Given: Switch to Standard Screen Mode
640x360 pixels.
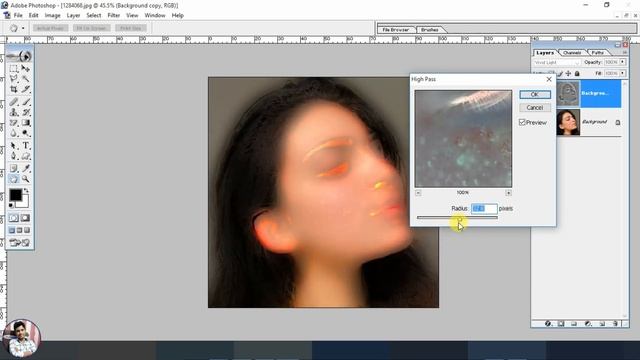Looking at the screenshot, I should click(12, 230).
